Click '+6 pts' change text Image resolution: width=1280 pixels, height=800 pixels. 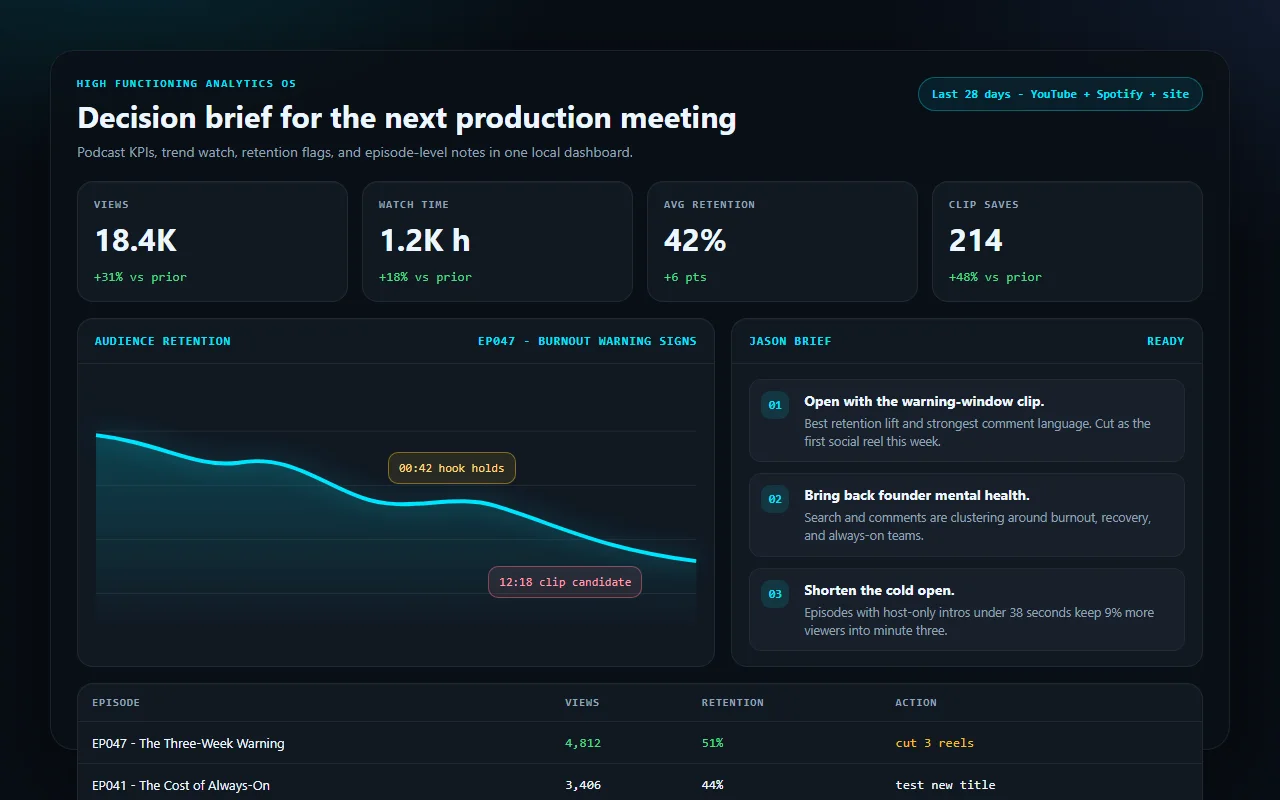(685, 277)
